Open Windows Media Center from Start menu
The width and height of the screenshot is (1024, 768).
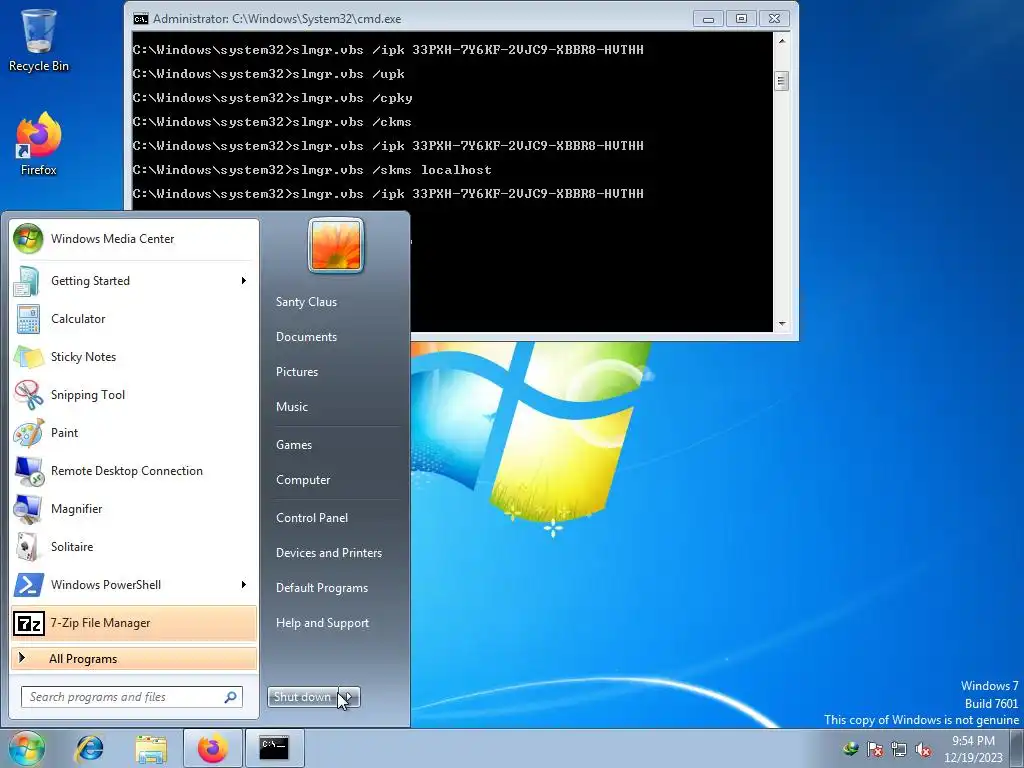133,239
